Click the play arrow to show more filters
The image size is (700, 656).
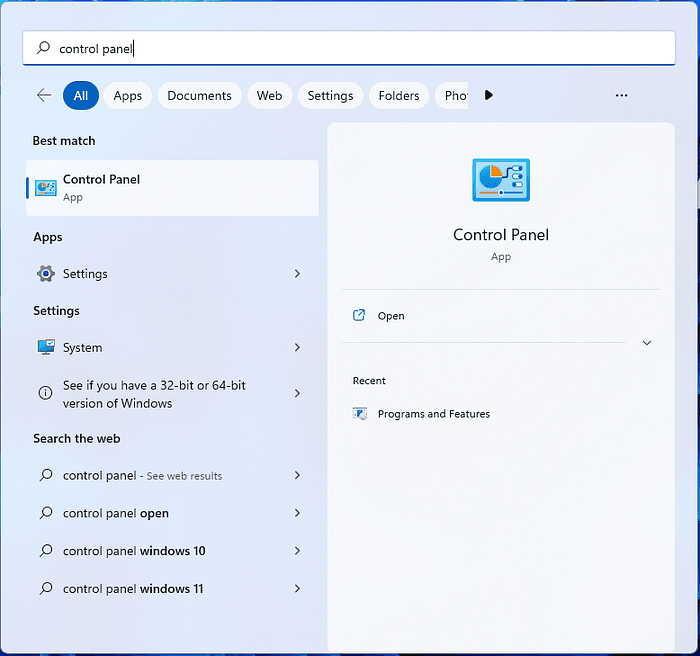tap(489, 96)
